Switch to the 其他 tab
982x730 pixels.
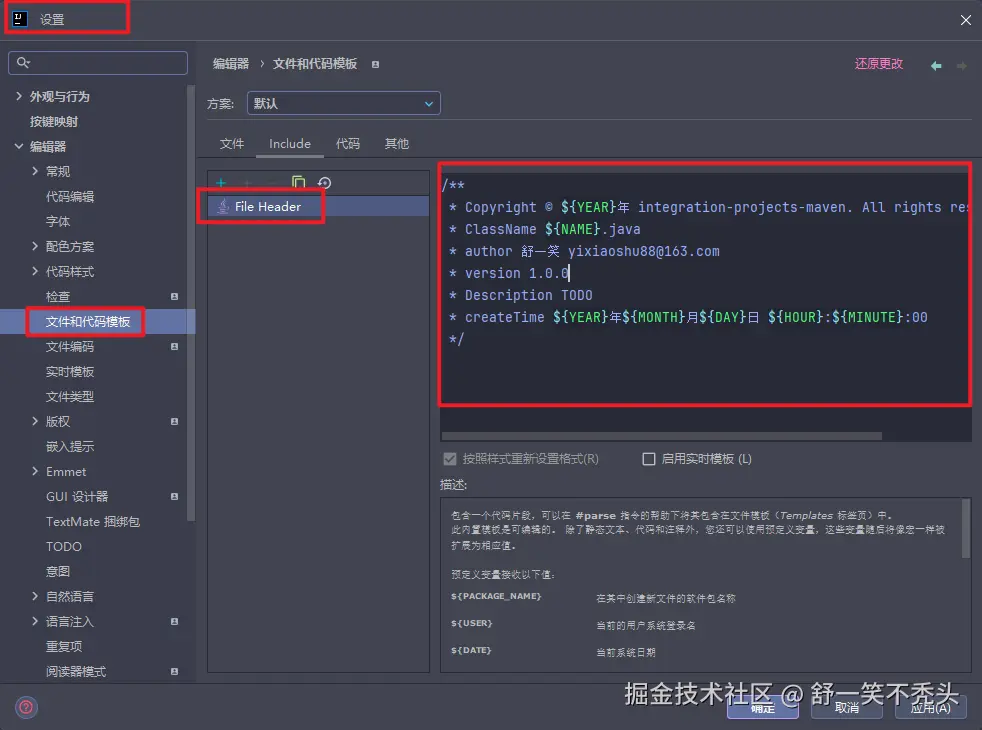pos(396,143)
